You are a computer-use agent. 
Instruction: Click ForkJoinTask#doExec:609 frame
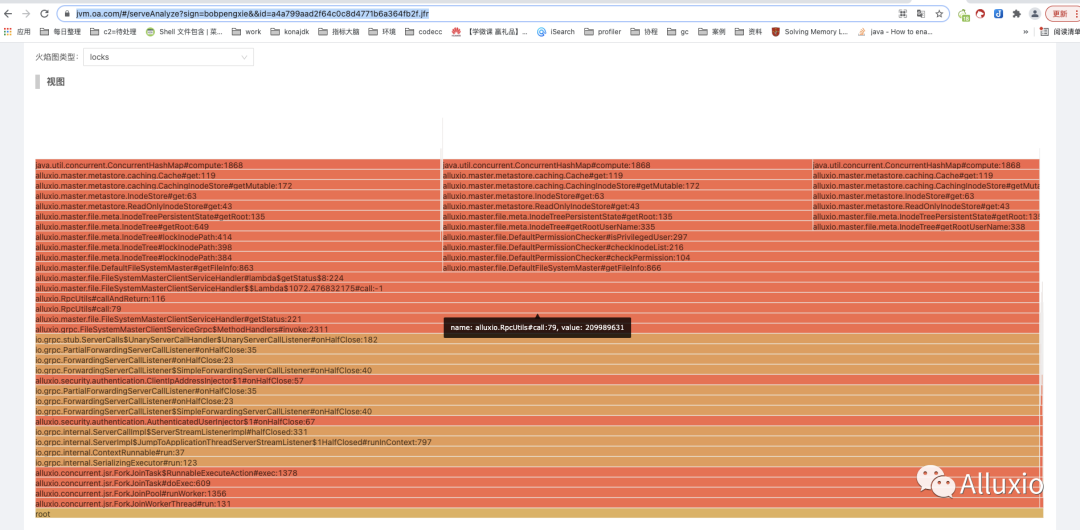coord(539,483)
